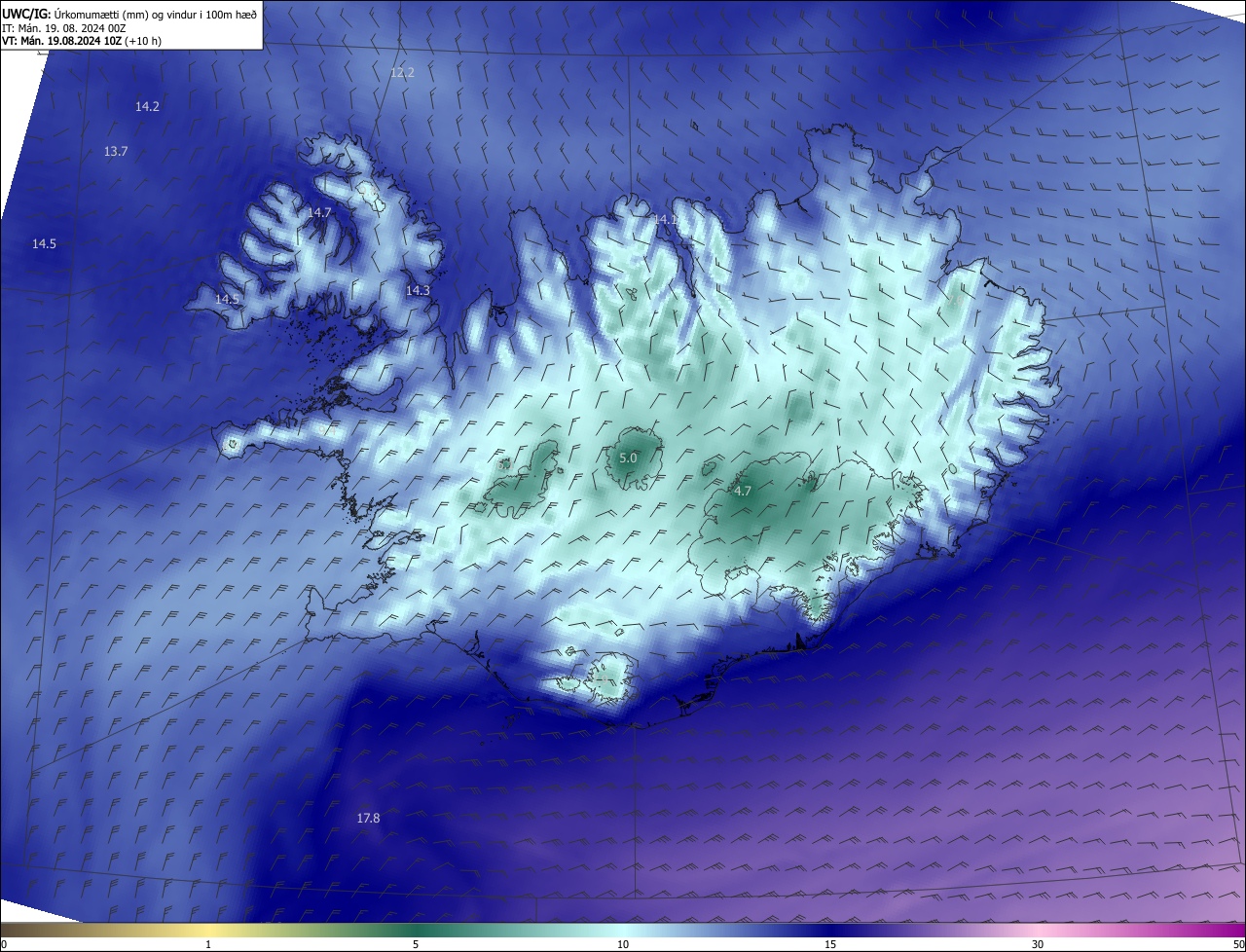This screenshot has height=952, width=1246.
Task: Click the legend tick label 30
Action: coord(1038,944)
